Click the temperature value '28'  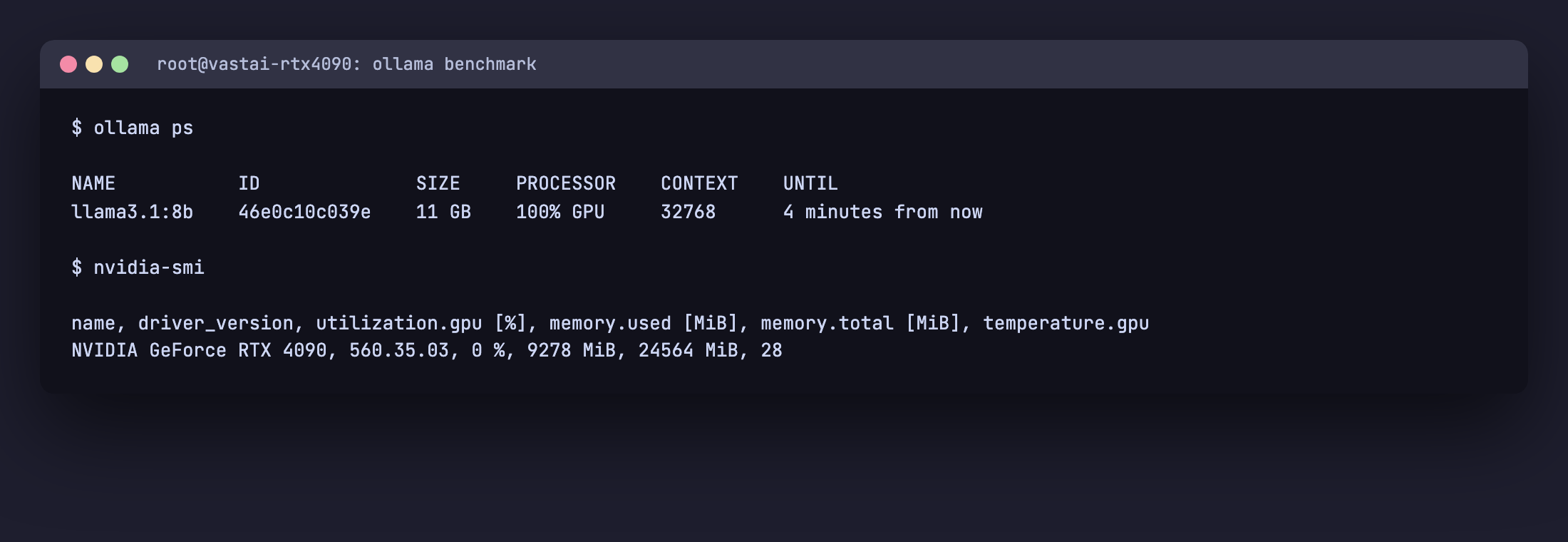point(771,350)
